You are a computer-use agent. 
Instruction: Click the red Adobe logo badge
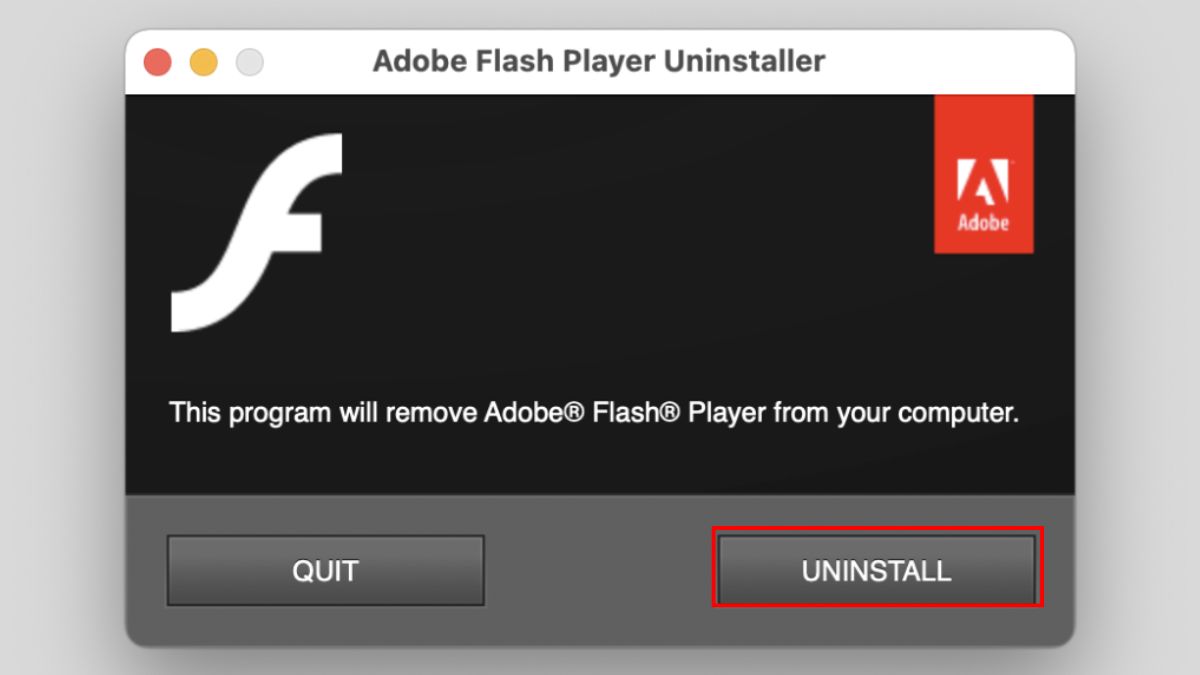983,172
